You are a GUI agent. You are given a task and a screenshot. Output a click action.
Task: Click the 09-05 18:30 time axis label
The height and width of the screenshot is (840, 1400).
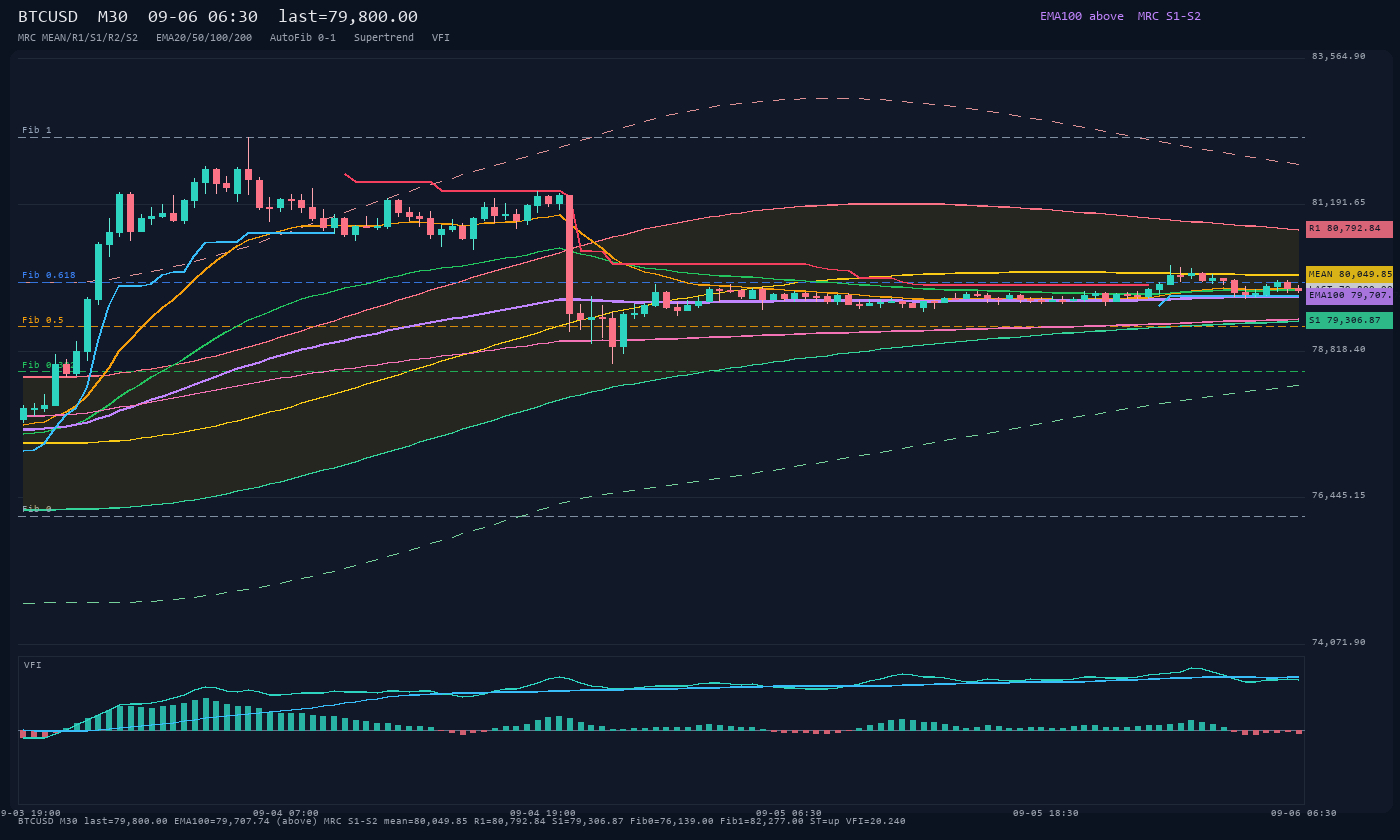click(1046, 813)
